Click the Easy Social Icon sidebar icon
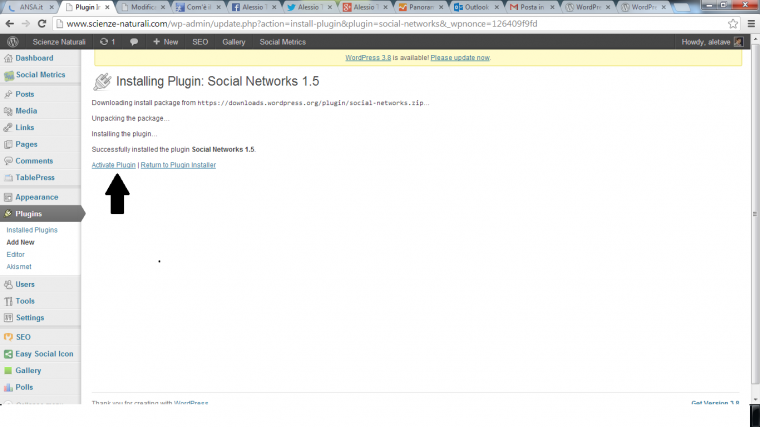Image resolution: width=760 pixels, height=427 pixels. tap(8, 354)
